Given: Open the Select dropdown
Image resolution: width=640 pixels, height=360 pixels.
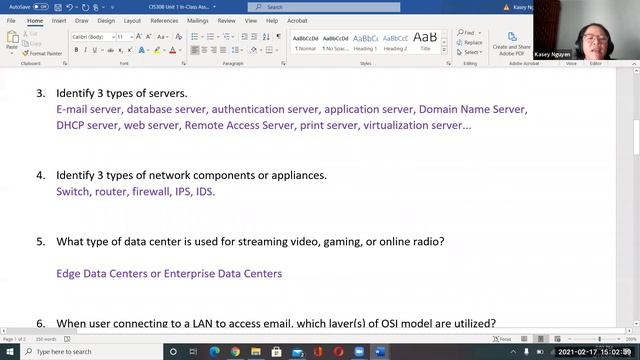Looking at the screenshot, I should pos(469,52).
